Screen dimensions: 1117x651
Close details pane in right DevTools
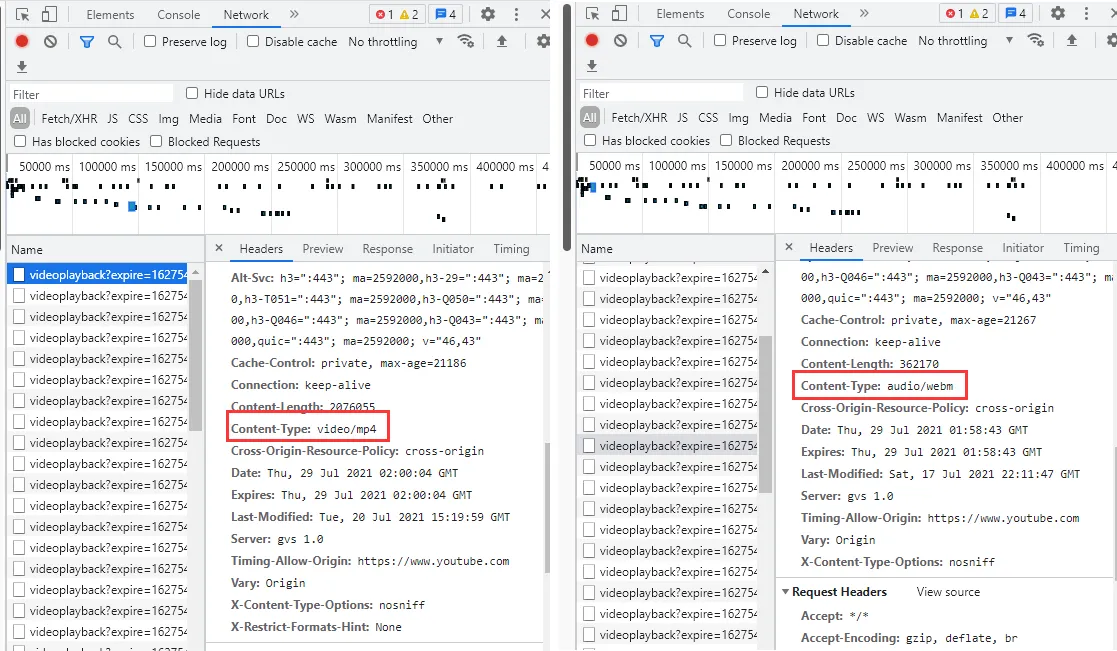pos(789,247)
